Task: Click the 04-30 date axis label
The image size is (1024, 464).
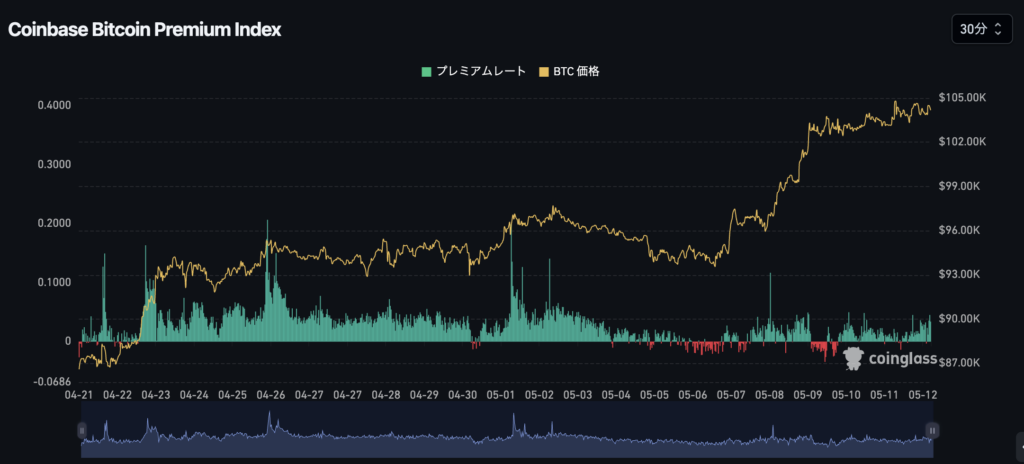Action: point(464,395)
